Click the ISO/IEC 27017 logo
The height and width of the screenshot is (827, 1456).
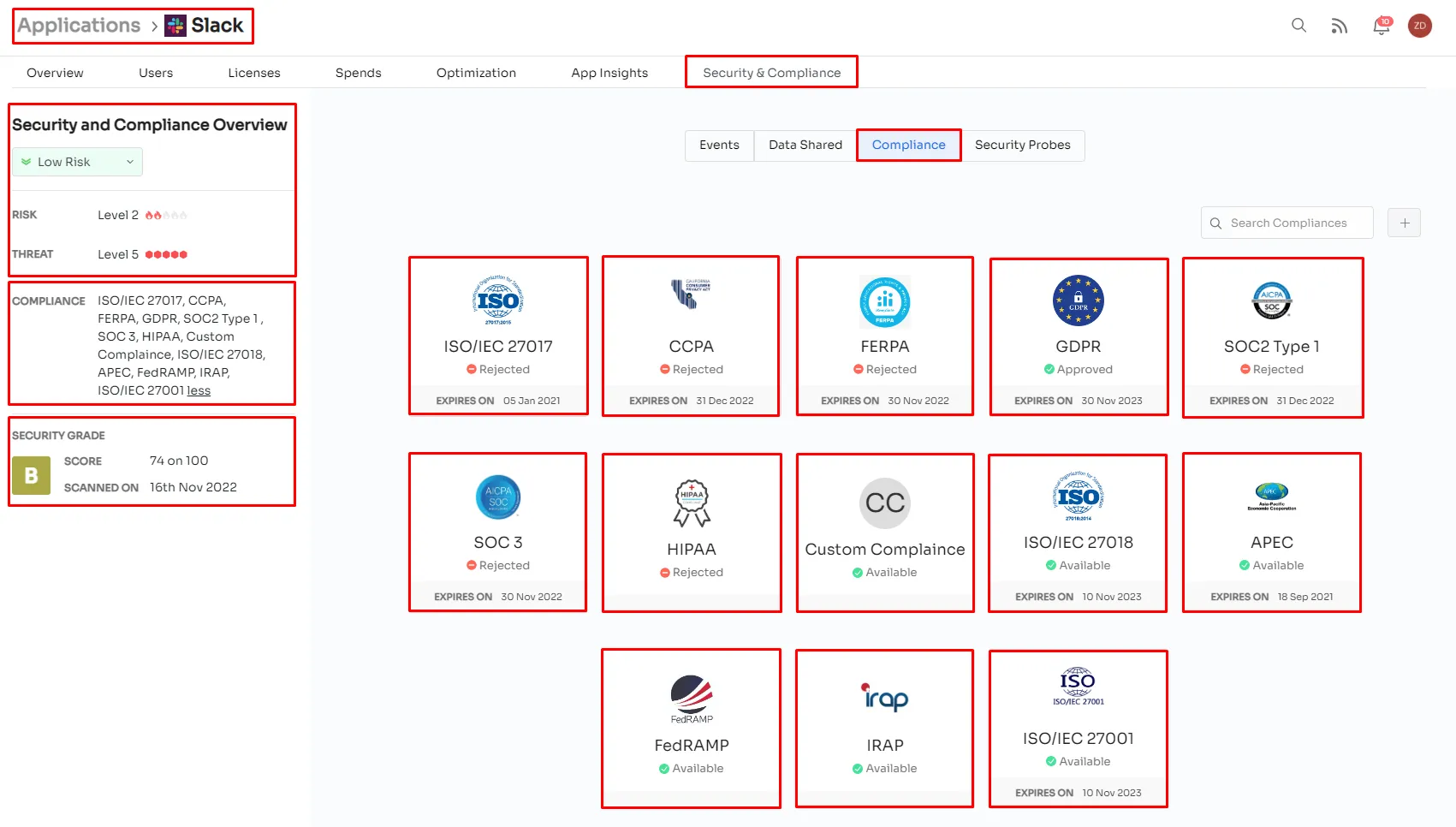(x=498, y=300)
